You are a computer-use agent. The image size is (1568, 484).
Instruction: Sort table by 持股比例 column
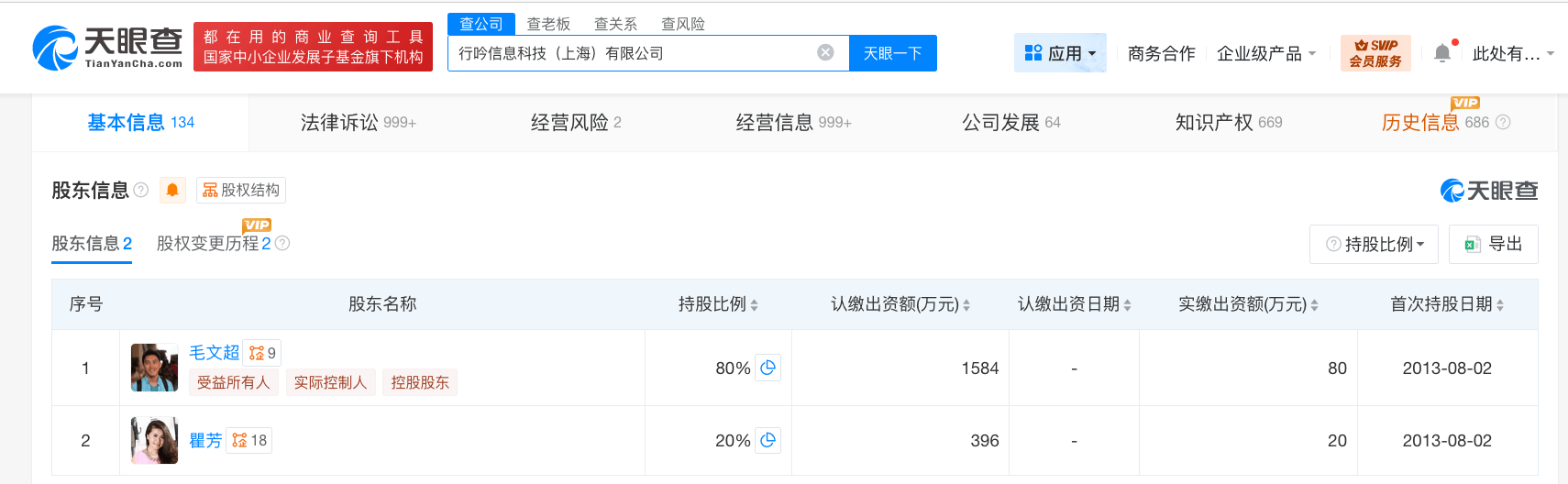click(754, 305)
